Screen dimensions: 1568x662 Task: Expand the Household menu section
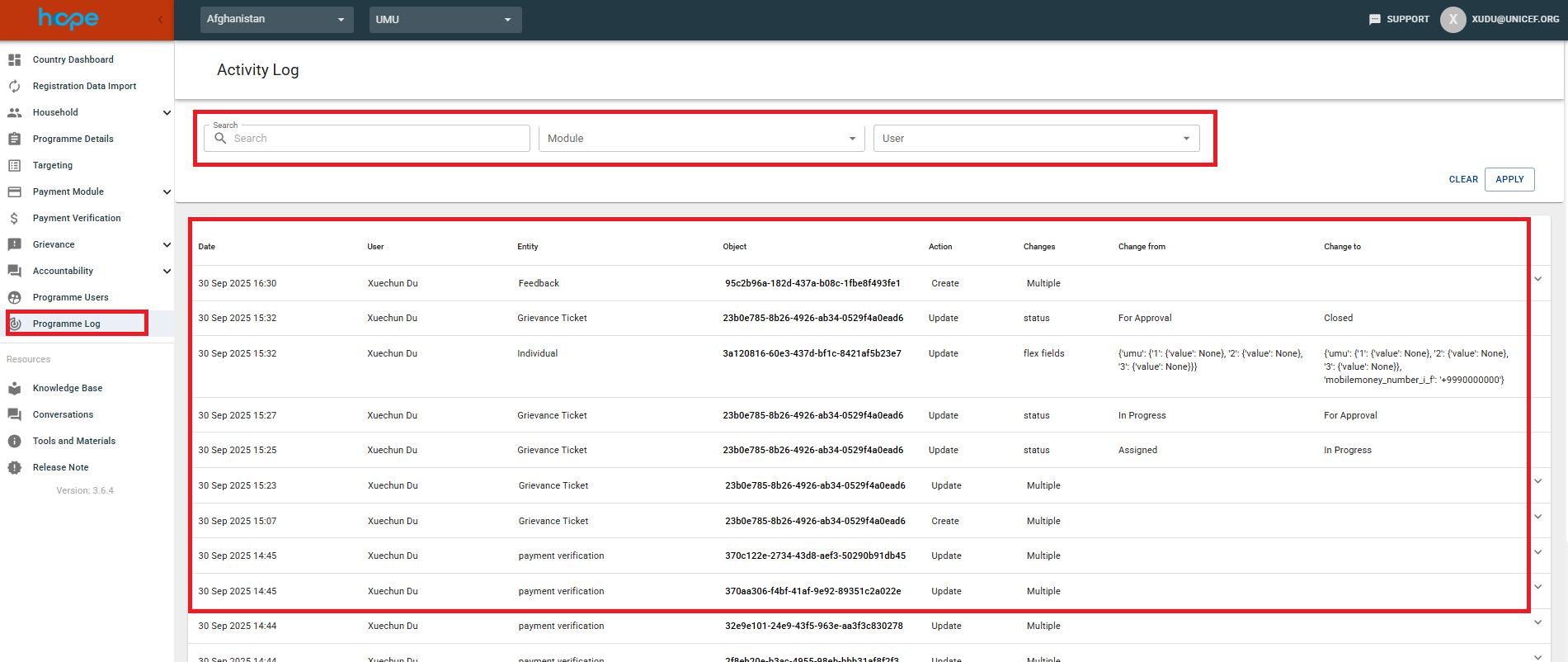click(x=167, y=112)
